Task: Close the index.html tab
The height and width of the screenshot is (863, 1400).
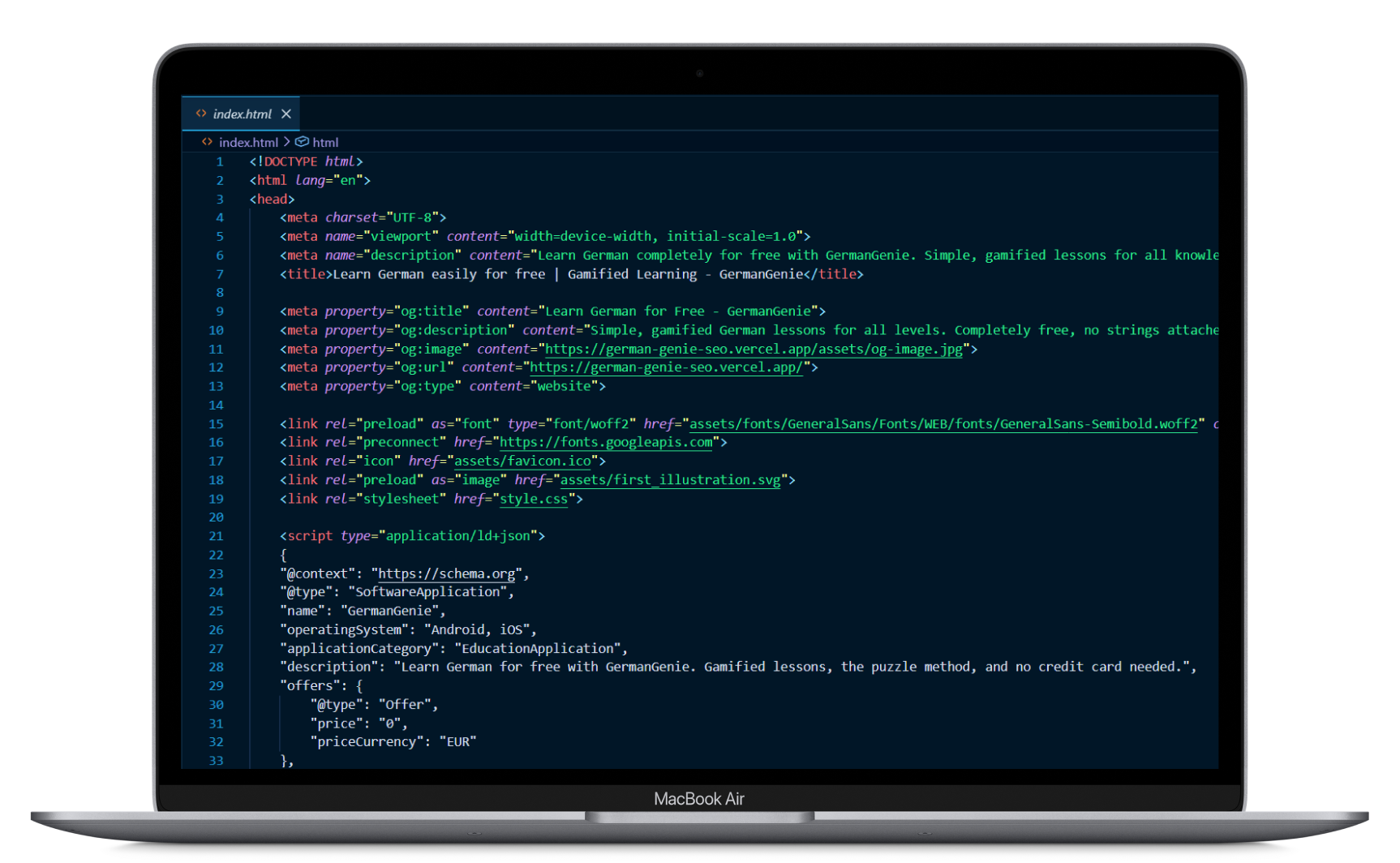Action: pyautogui.click(x=286, y=114)
